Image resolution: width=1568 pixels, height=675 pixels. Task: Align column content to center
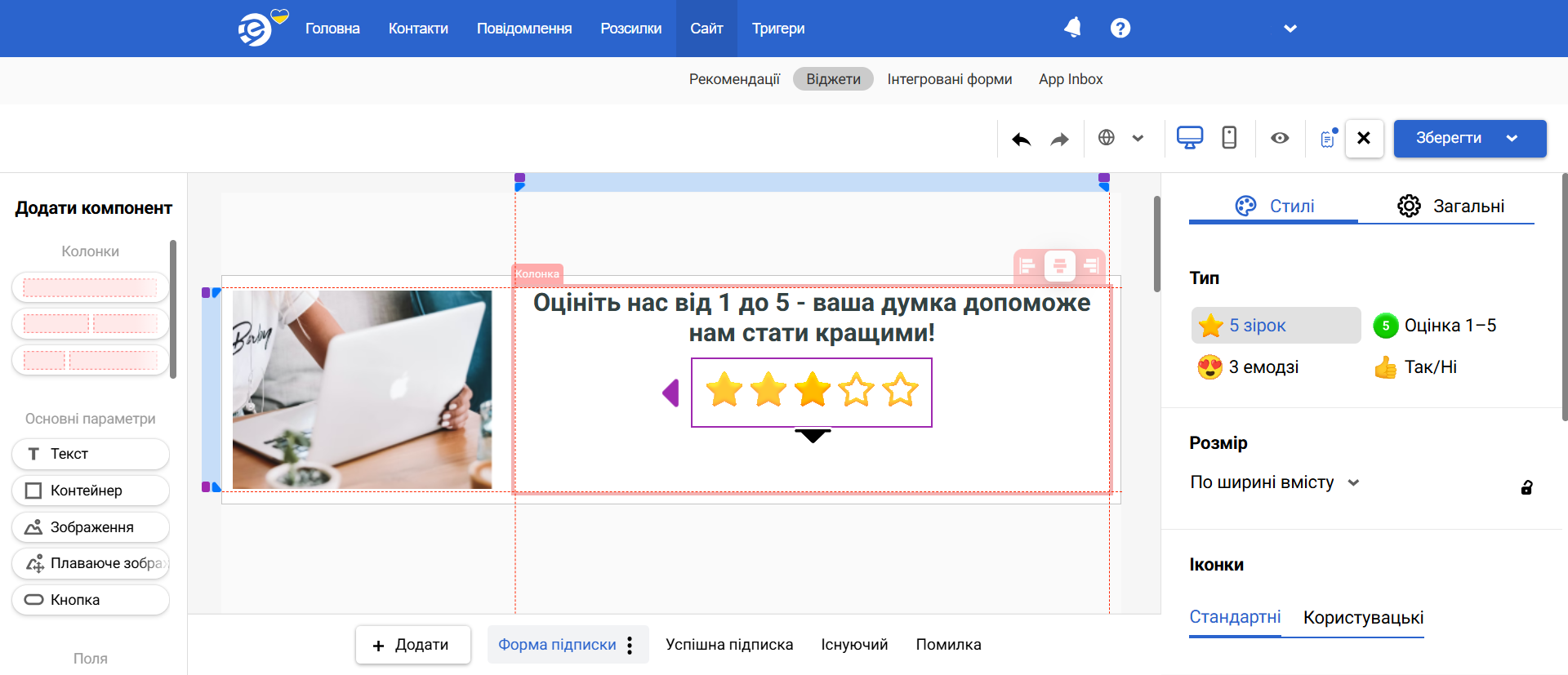tap(1060, 265)
